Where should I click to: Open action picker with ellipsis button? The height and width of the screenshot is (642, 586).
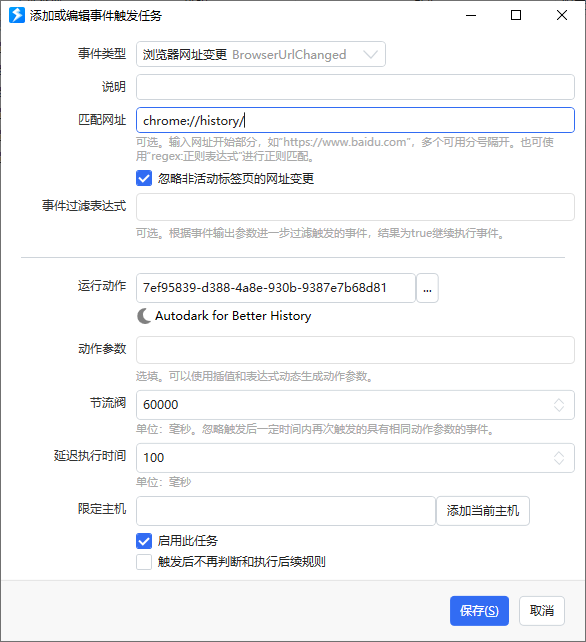(x=427, y=288)
